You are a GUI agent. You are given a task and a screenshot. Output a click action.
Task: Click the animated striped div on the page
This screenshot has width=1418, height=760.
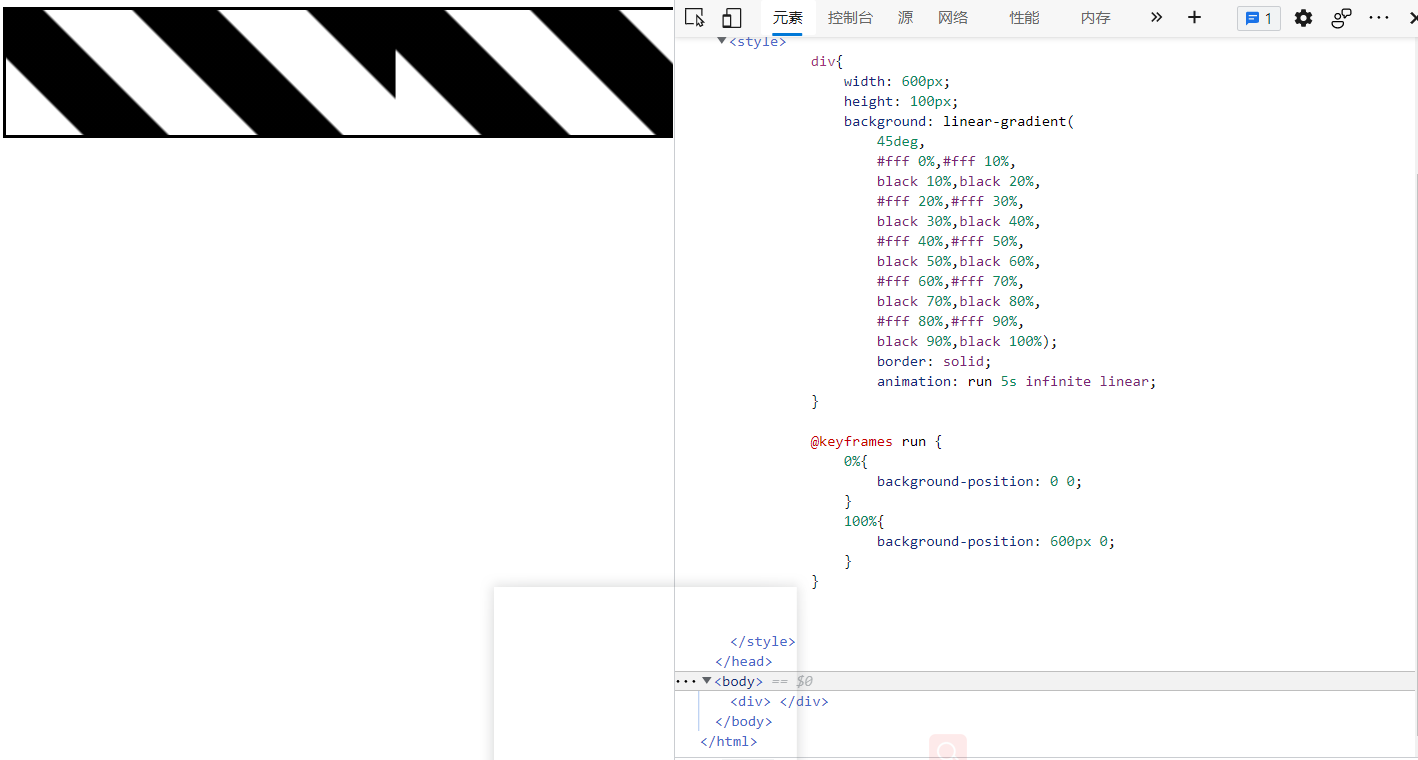(x=338, y=72)
